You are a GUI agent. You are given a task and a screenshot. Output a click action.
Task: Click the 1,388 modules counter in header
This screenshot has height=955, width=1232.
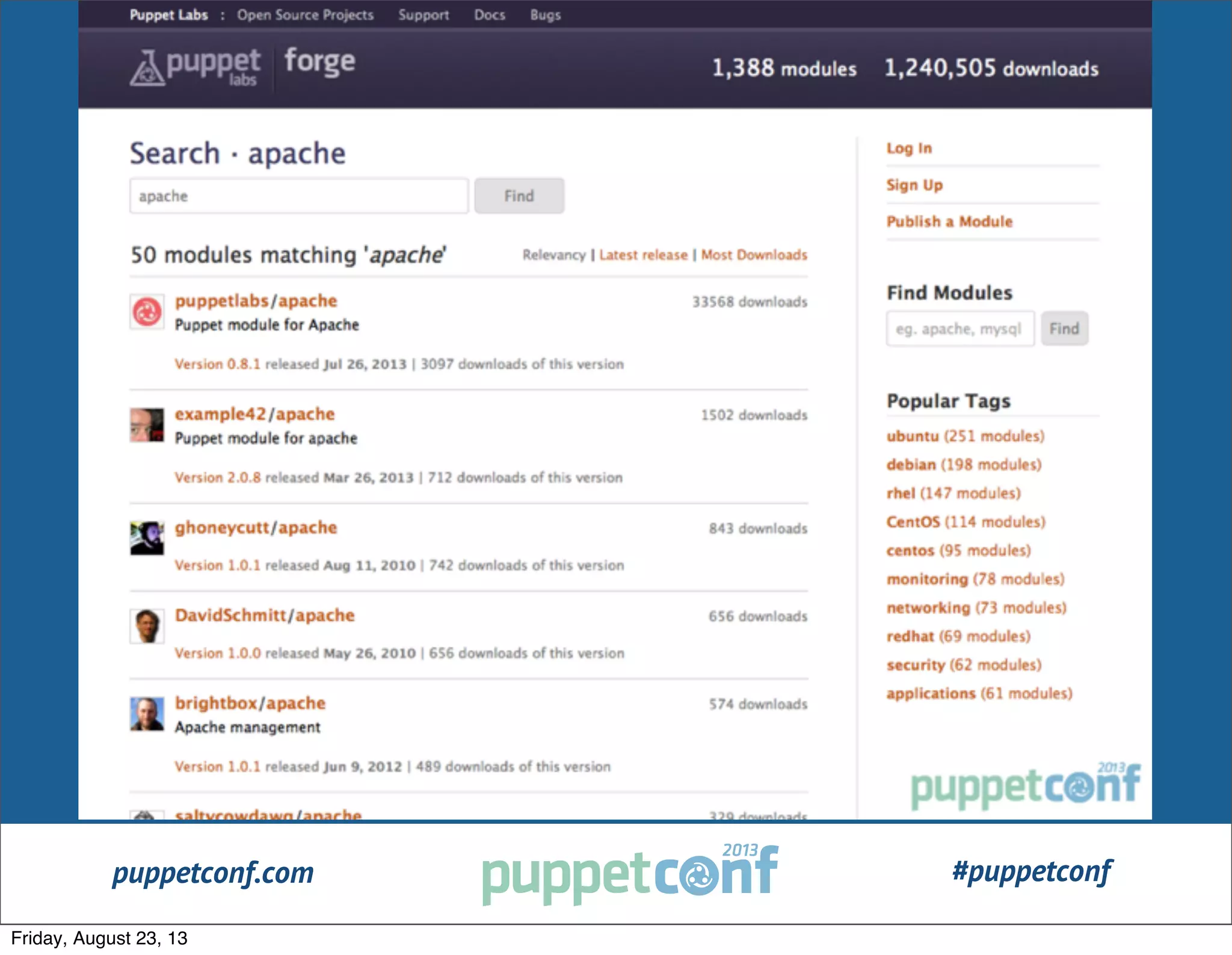(x=784, y=68)
